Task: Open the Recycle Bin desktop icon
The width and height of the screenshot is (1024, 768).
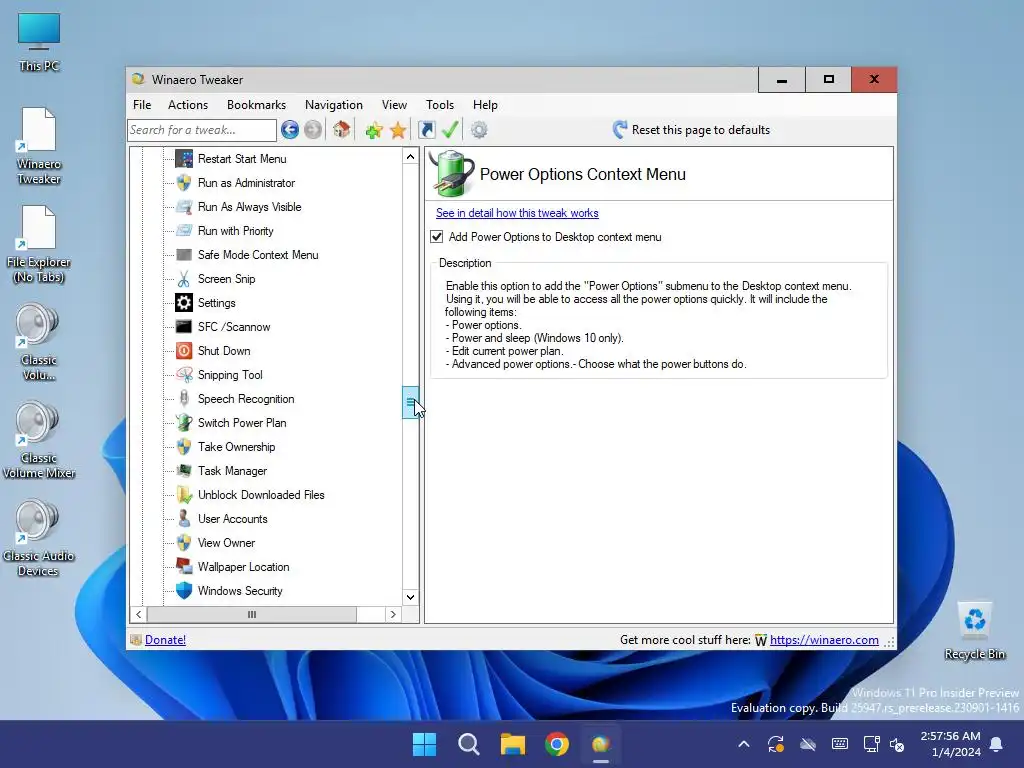Action: [974, 632]
